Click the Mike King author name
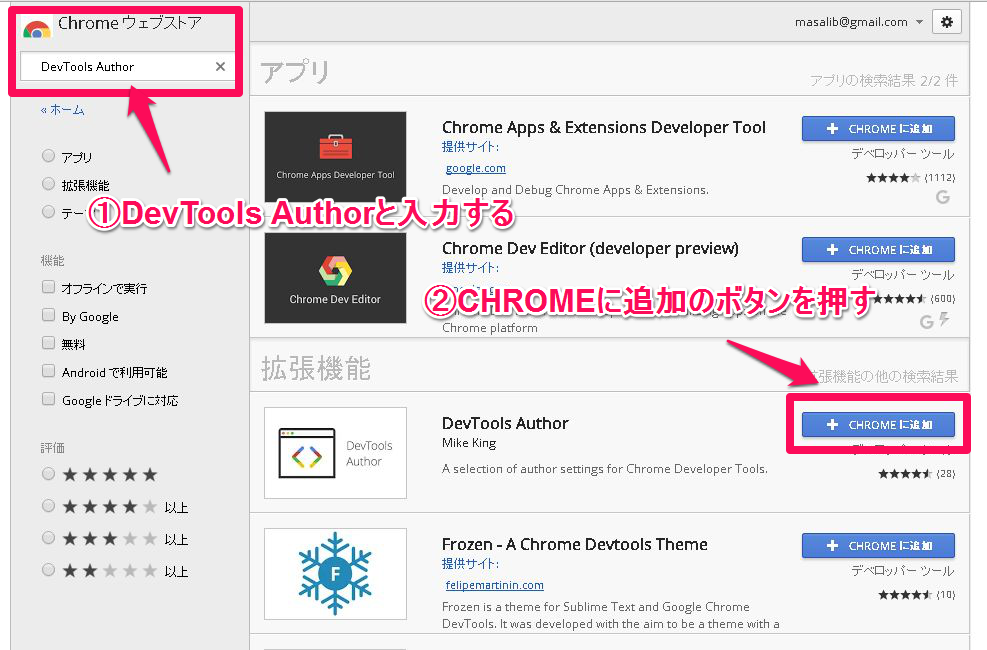Screen dimensions: 987x650 pyautogui.click(x=469, y=443)
